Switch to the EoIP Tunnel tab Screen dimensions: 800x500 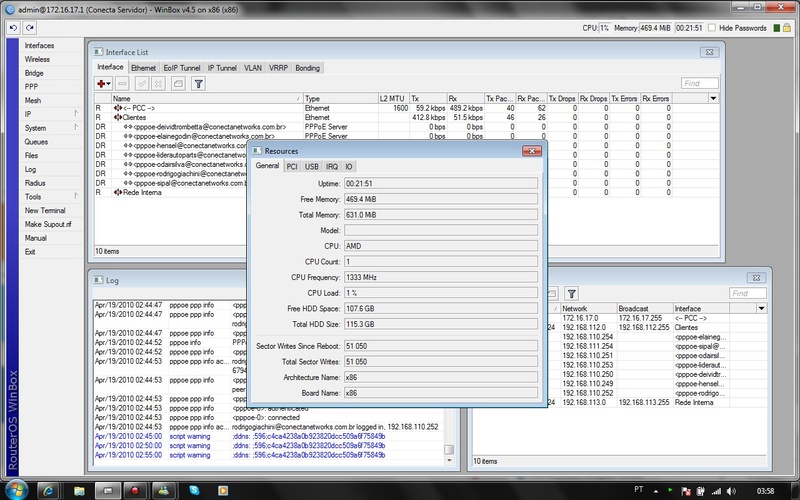tap(182, 68)
